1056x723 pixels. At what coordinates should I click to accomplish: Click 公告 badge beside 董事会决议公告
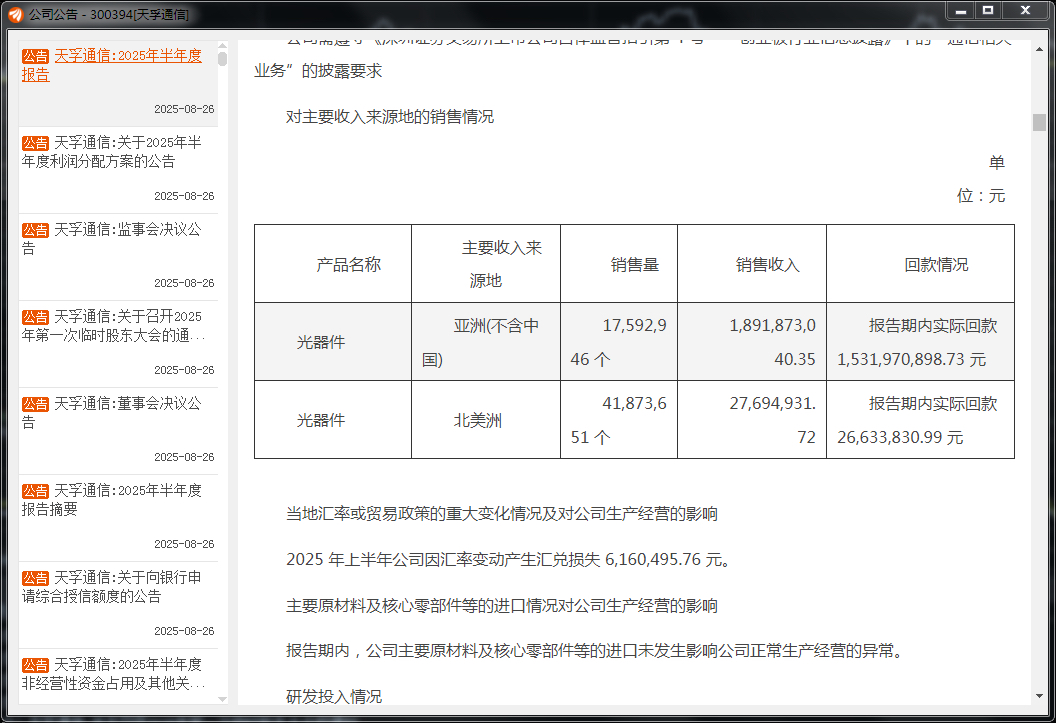35,404
